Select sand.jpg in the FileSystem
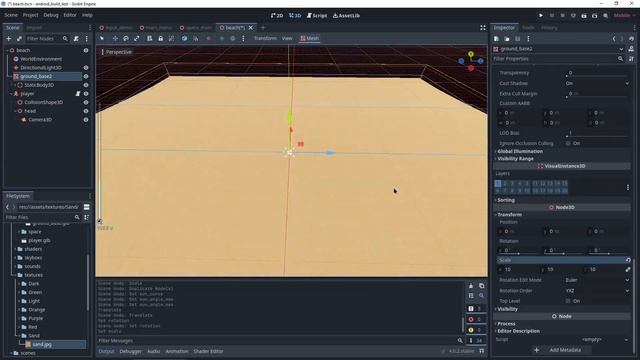 42,344
